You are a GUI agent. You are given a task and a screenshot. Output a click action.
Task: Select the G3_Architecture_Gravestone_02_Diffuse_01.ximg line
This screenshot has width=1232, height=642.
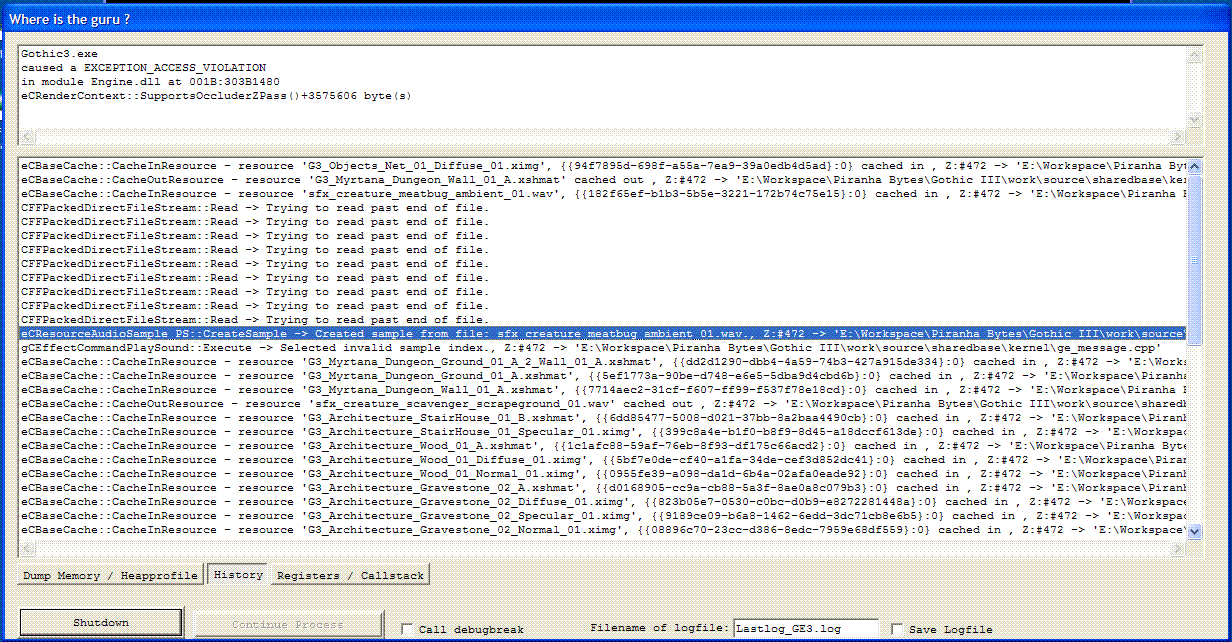coord(603,501)
